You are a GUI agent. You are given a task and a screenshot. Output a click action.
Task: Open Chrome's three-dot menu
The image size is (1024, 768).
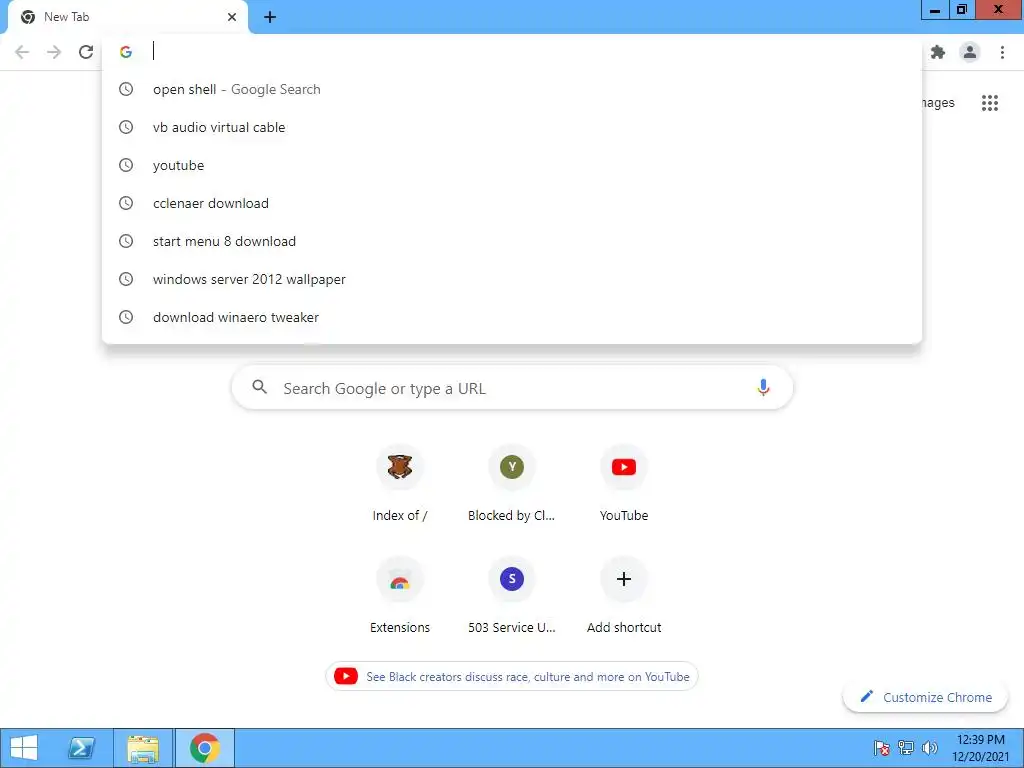(x=1002, y=52)
